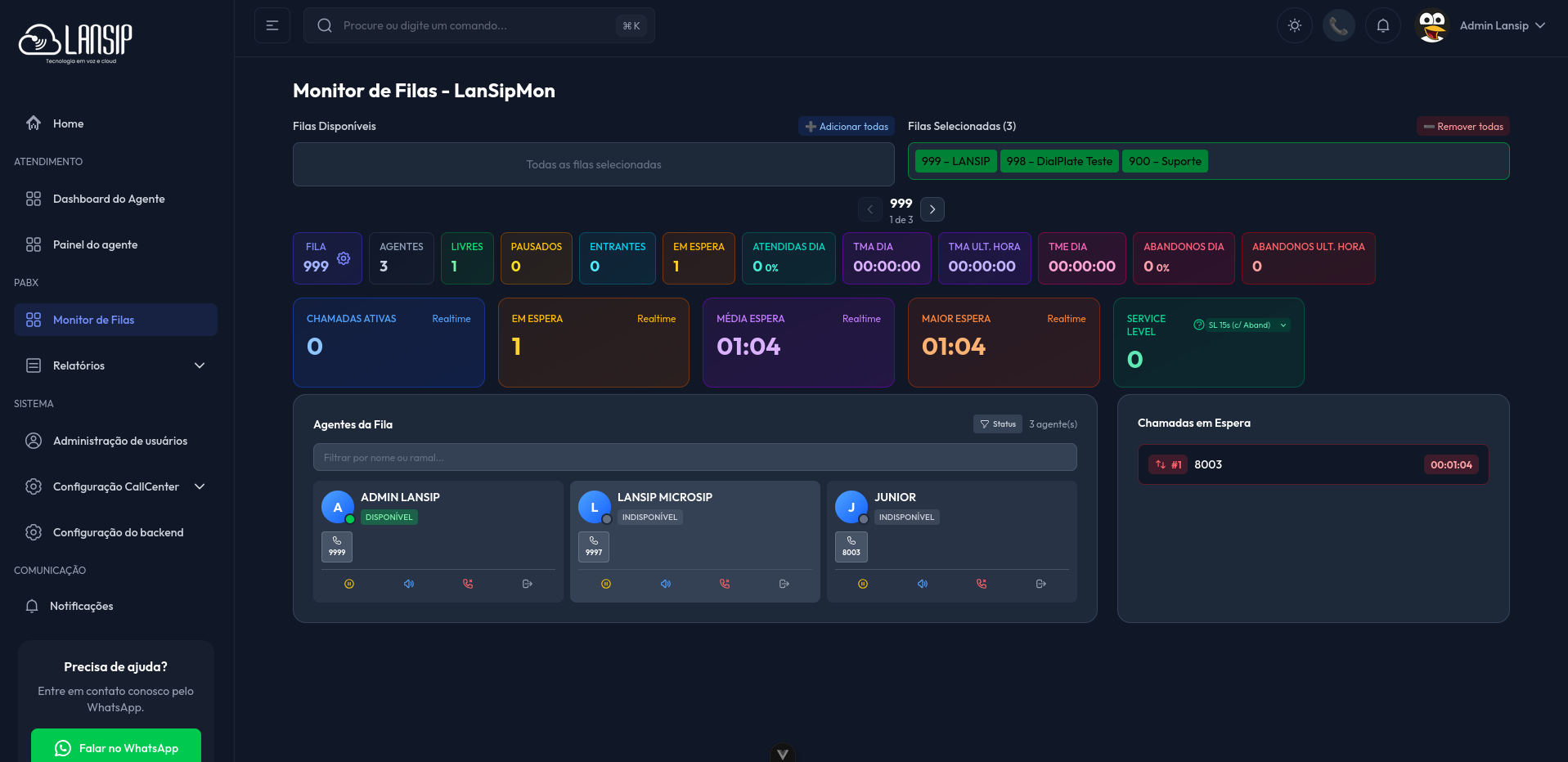Open Administração de usuários page
The width and height of the screenshot is (1568, 762).
[119, 441]
